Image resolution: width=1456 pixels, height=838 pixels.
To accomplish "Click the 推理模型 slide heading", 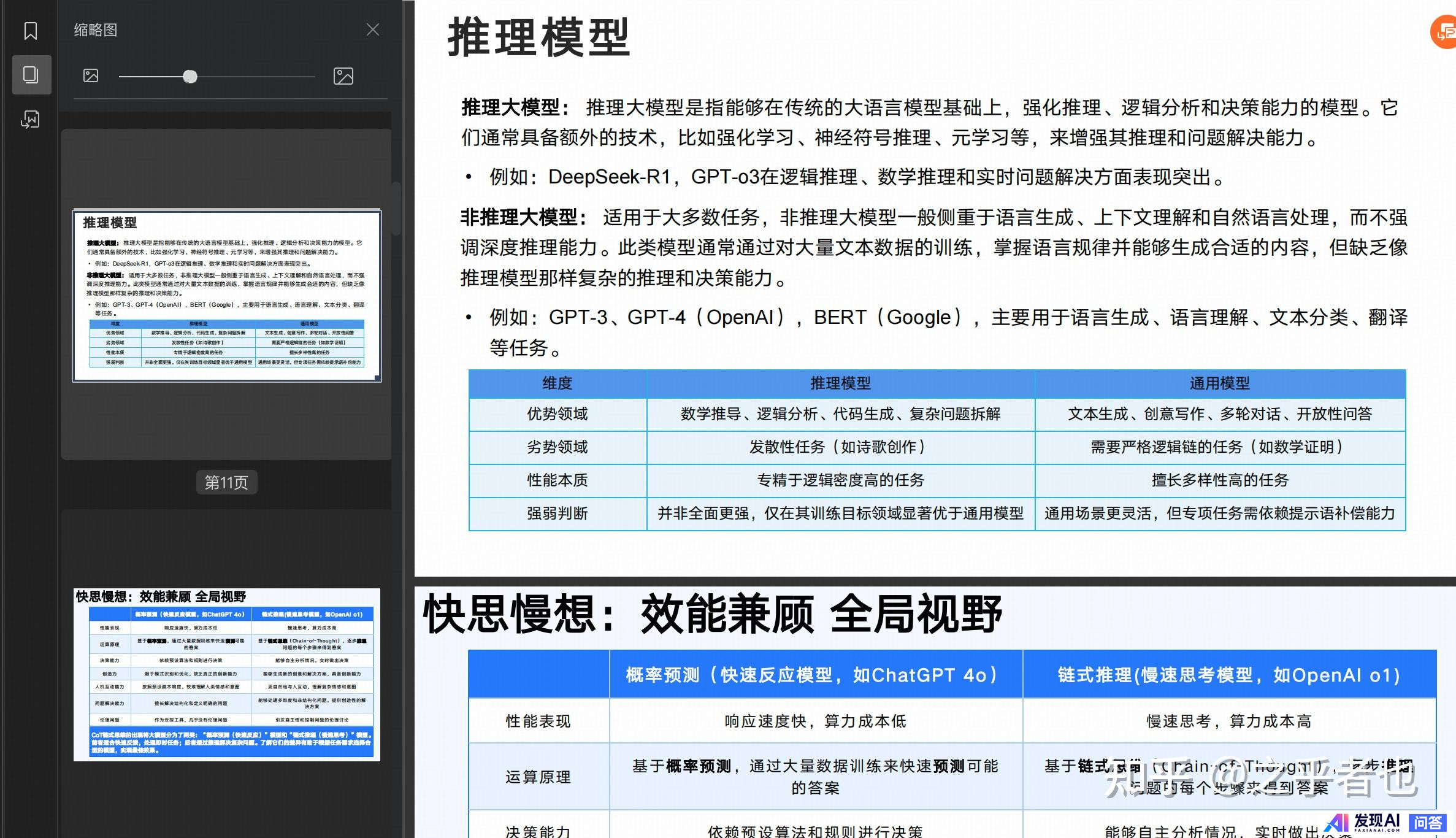I will (x=538, y=38).
